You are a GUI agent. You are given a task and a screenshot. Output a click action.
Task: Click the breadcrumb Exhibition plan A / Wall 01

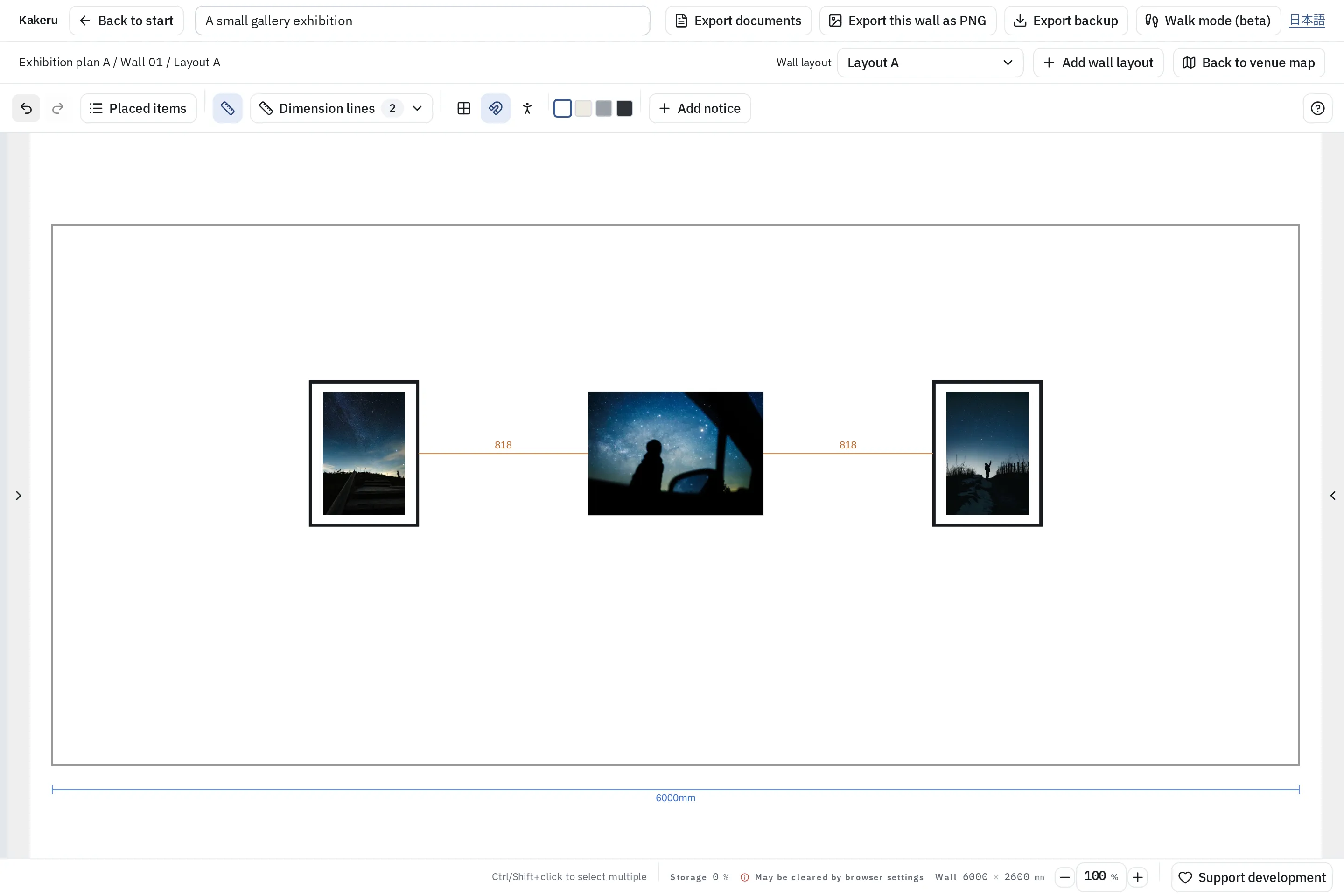point(91,62)
